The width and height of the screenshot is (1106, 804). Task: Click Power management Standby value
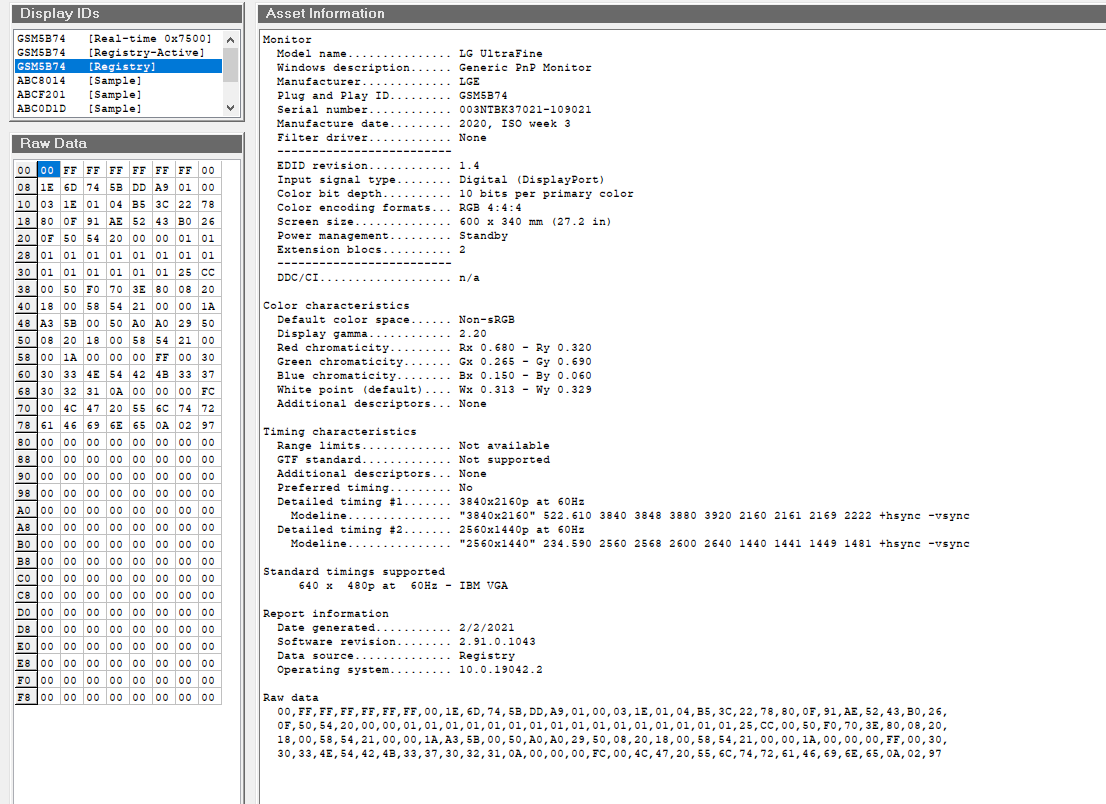point(483,236)
